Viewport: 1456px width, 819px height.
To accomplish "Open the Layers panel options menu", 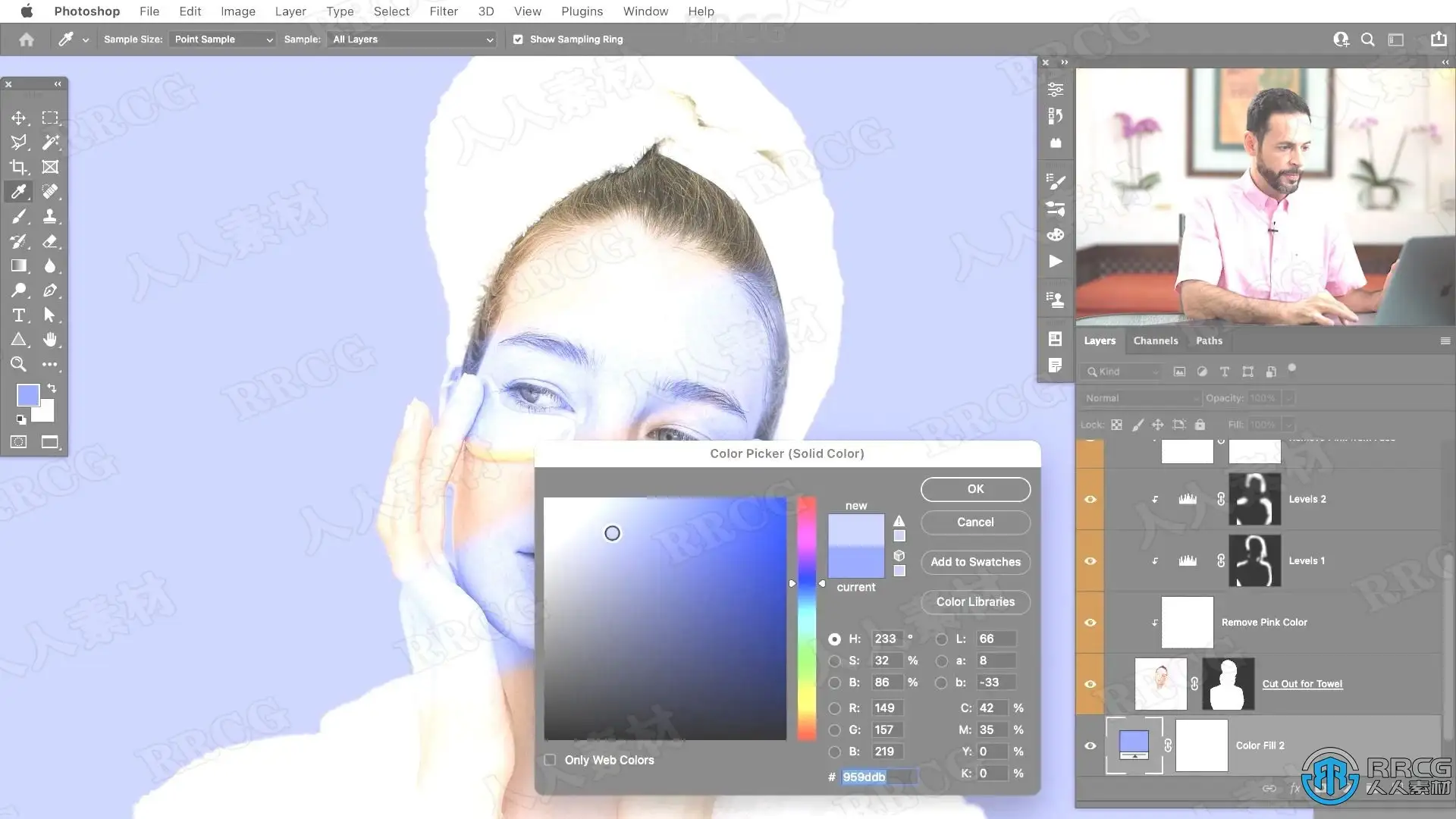I will point(1445,341).
